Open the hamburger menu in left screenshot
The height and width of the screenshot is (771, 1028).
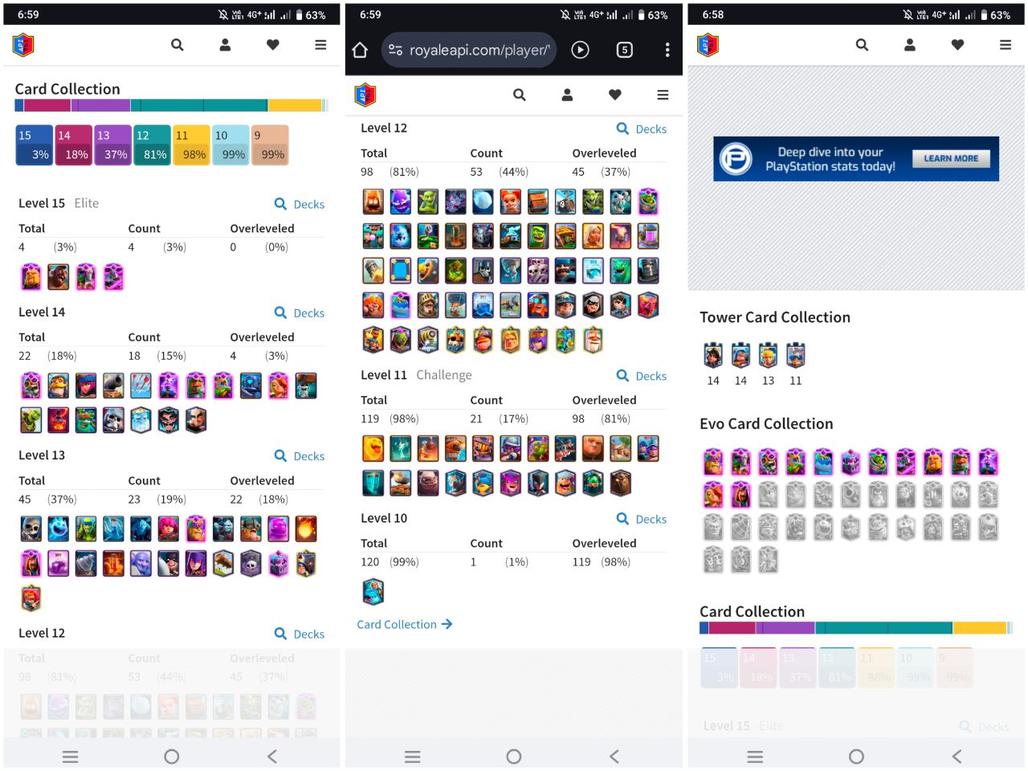[321, 45]
